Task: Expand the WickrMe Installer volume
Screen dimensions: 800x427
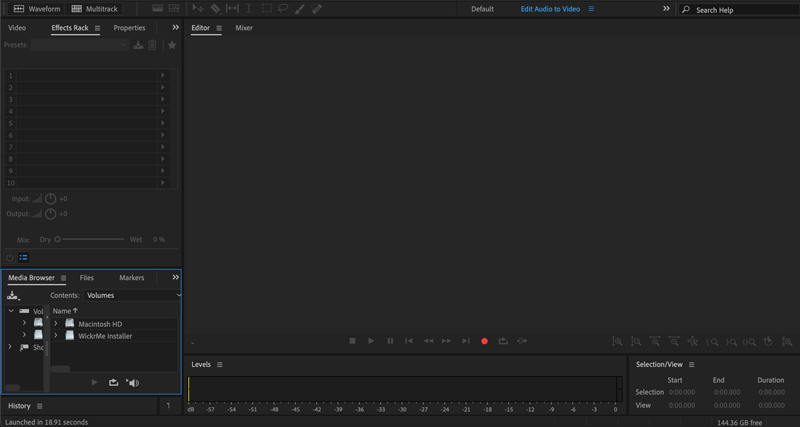Action: (56, 336)
